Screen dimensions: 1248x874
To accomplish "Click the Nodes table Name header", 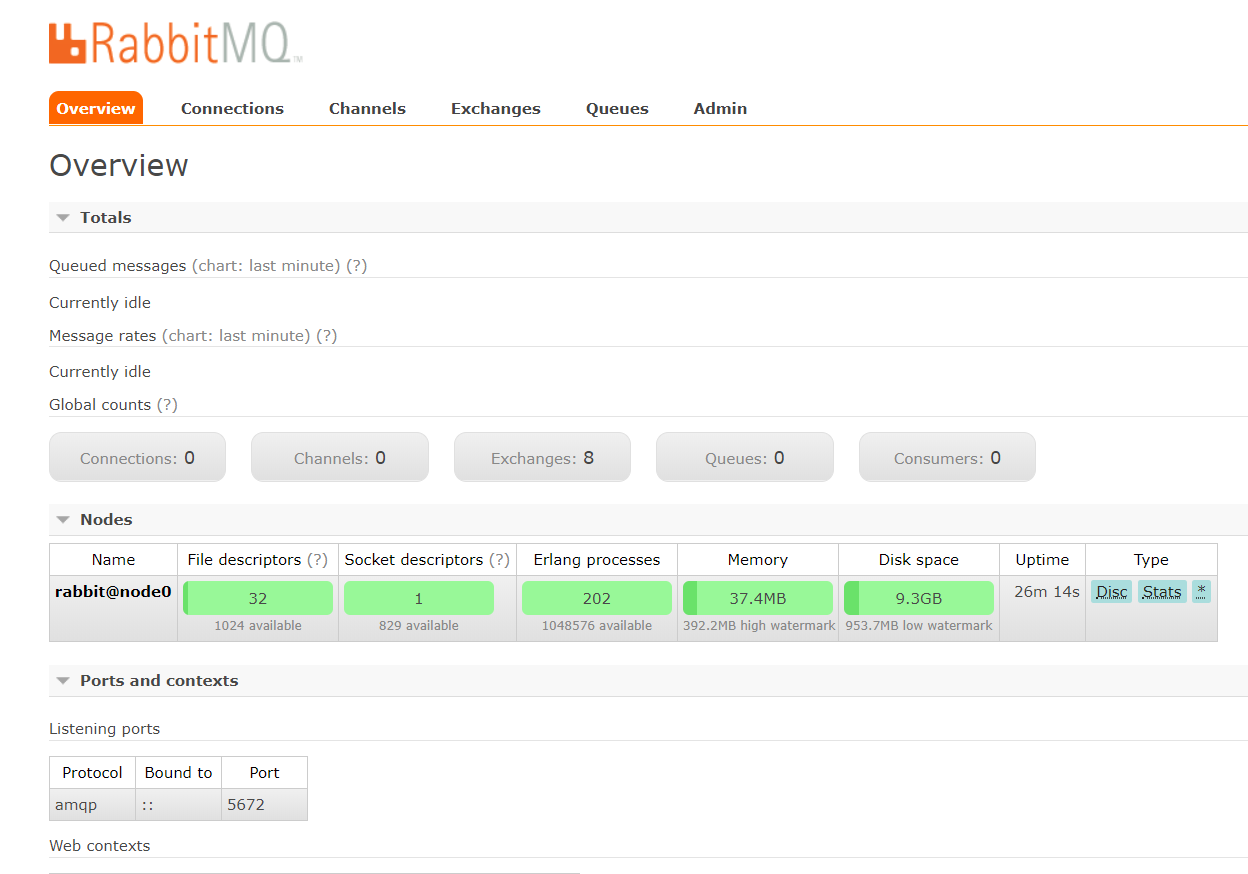I will click(x=113, y=559).
